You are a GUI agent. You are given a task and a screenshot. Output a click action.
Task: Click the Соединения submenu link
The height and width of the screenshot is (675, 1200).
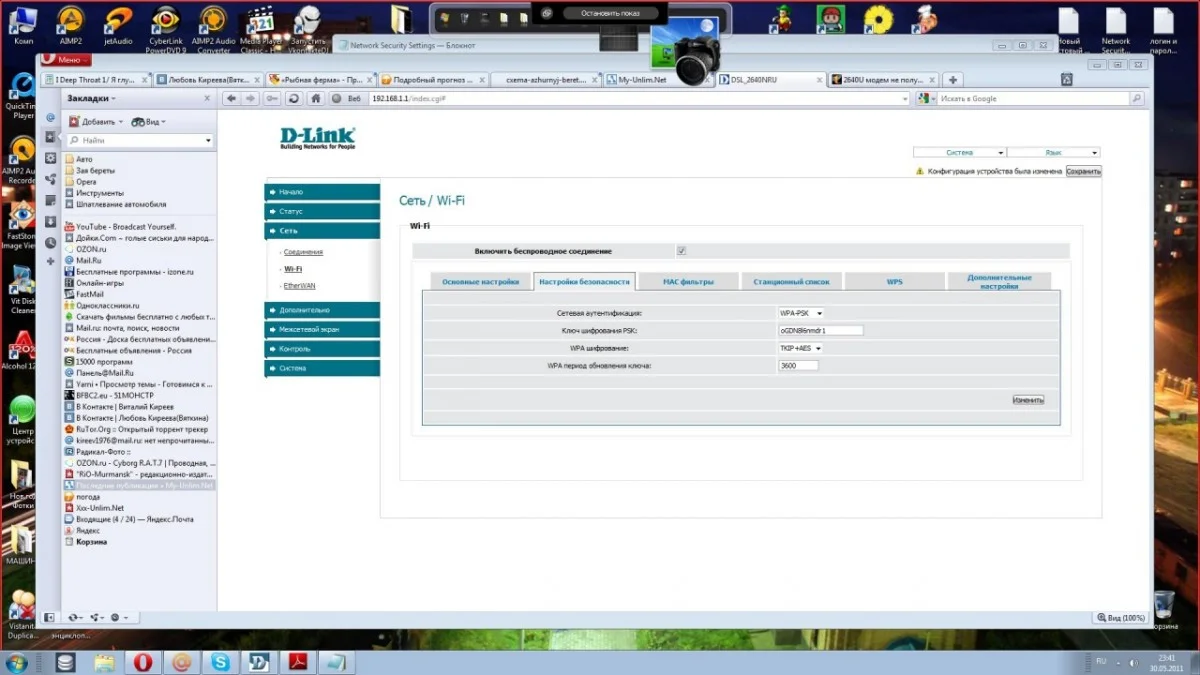pos(303,252)
